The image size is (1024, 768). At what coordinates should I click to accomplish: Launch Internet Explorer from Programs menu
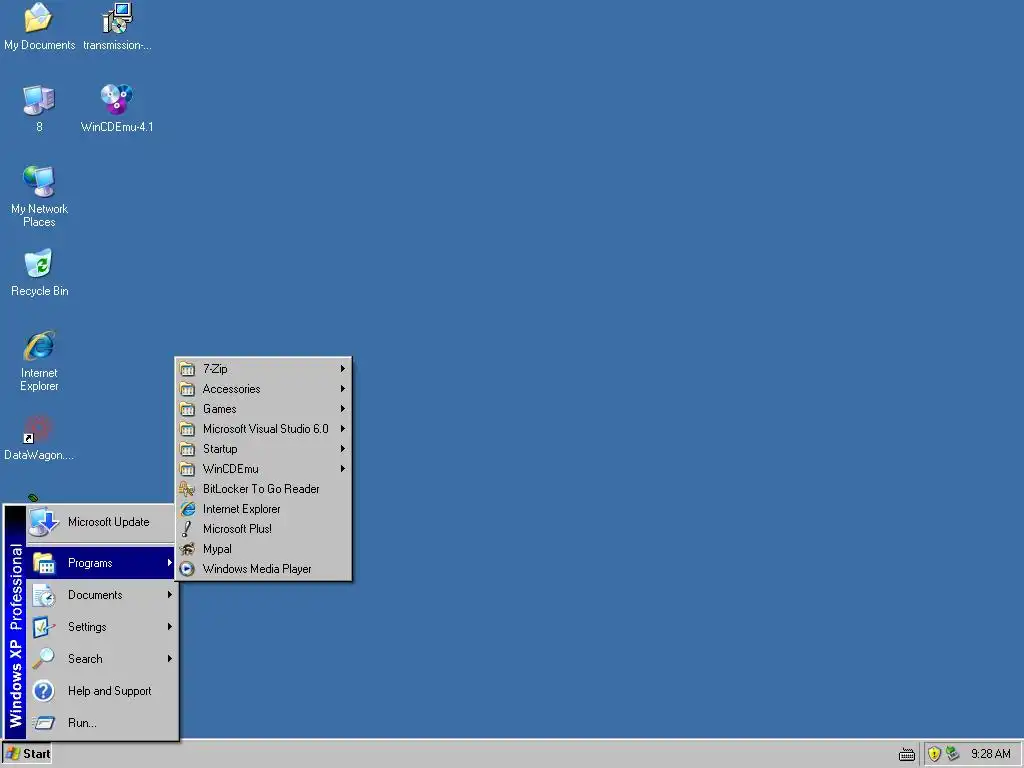pyautogui.click(x=263, y=509)
